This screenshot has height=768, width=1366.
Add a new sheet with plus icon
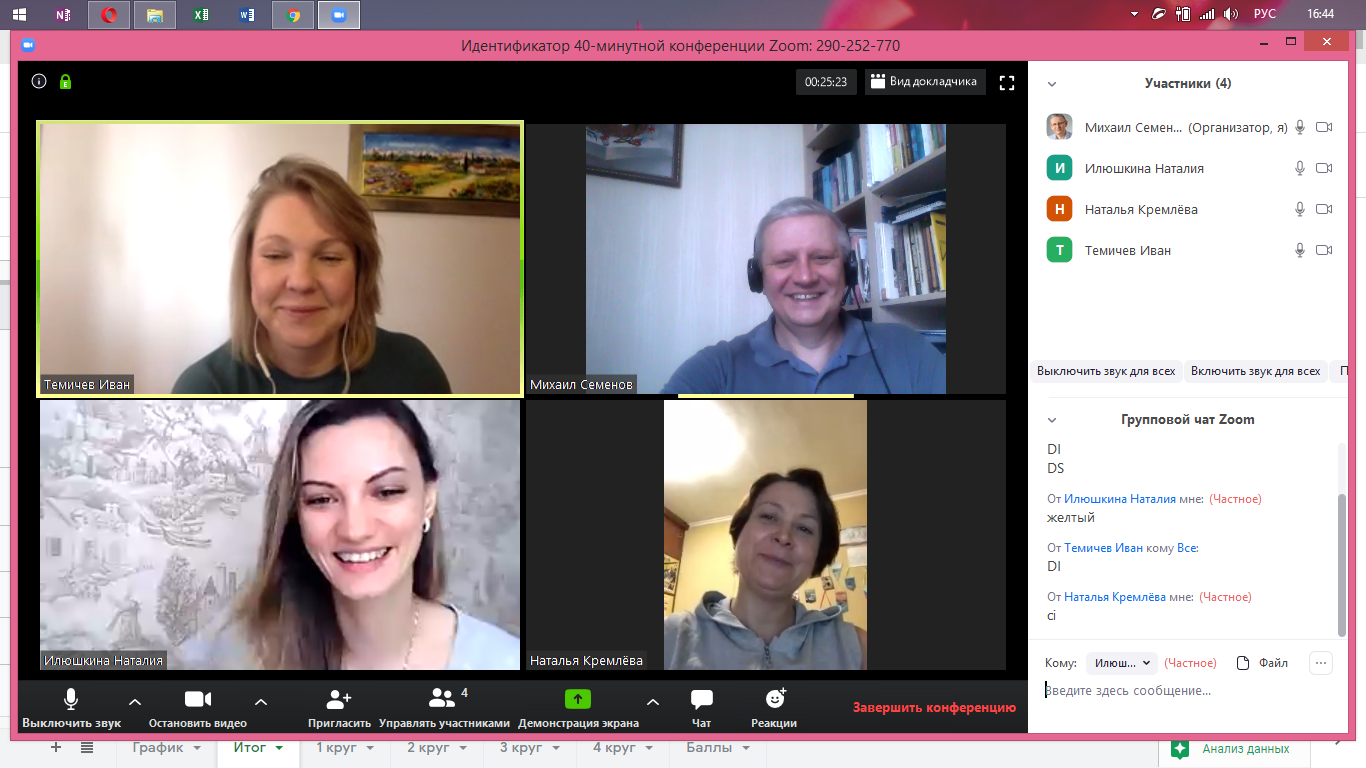pos(56,747)
